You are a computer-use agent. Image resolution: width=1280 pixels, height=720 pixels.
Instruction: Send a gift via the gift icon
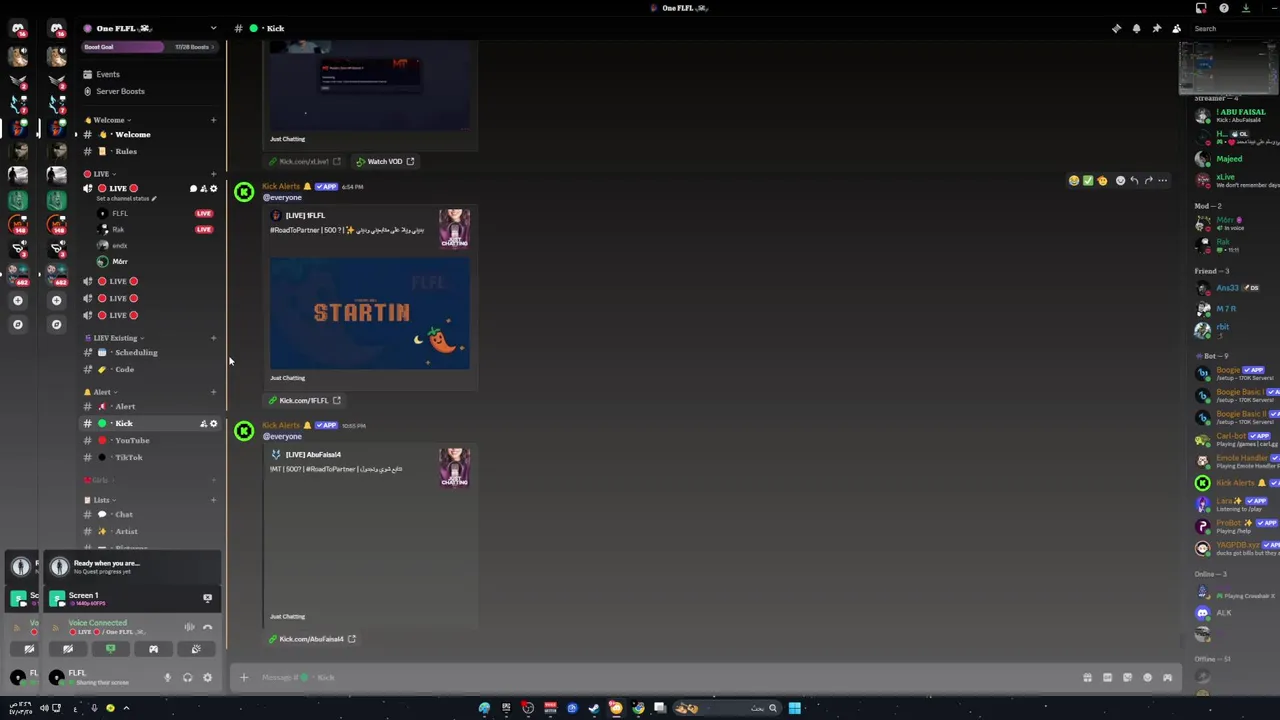(1087, 677)
